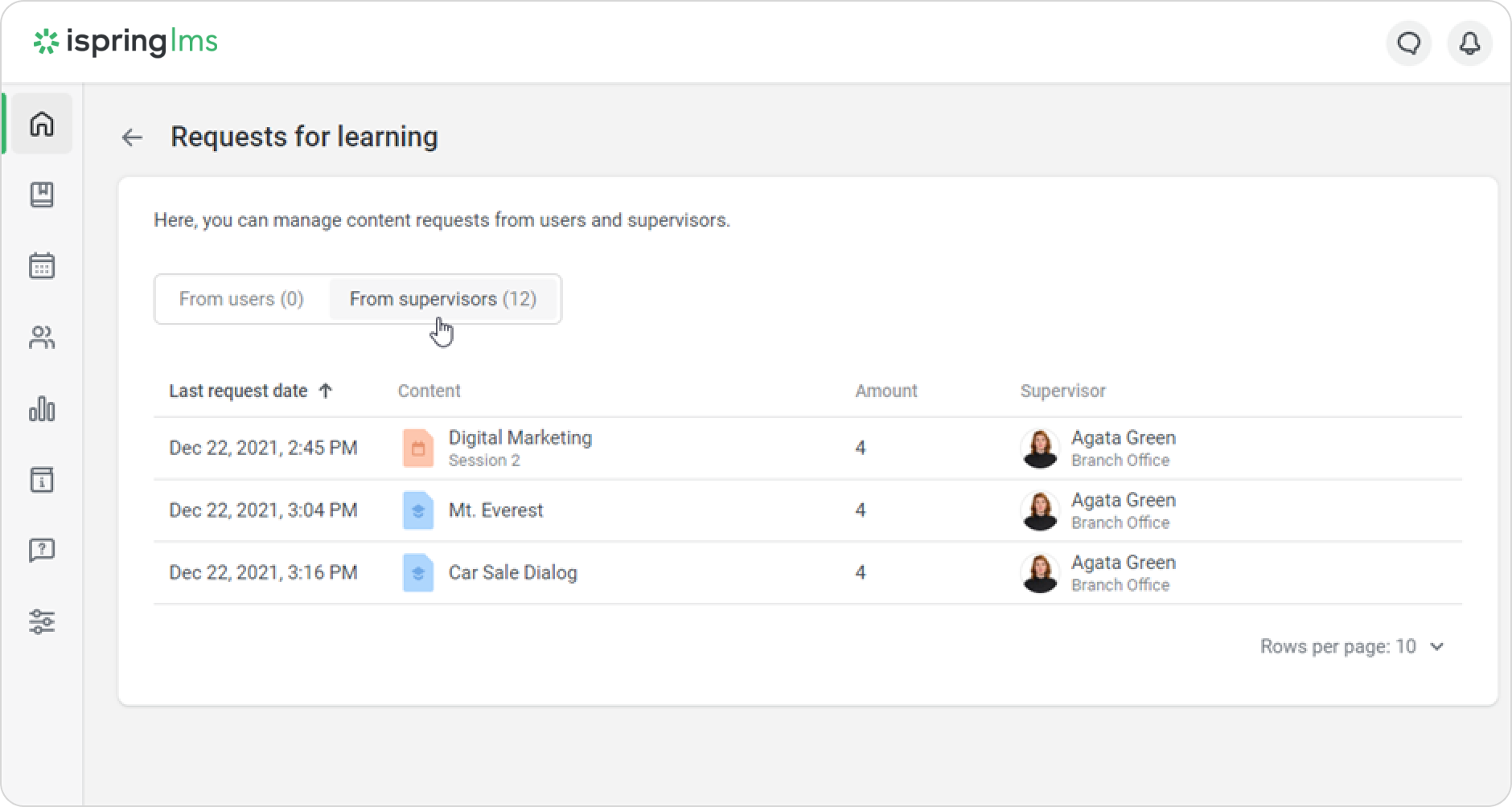
Task: Open the Courses book icon in sidebar
Action: pyautogui.click(x=42, y=195)
